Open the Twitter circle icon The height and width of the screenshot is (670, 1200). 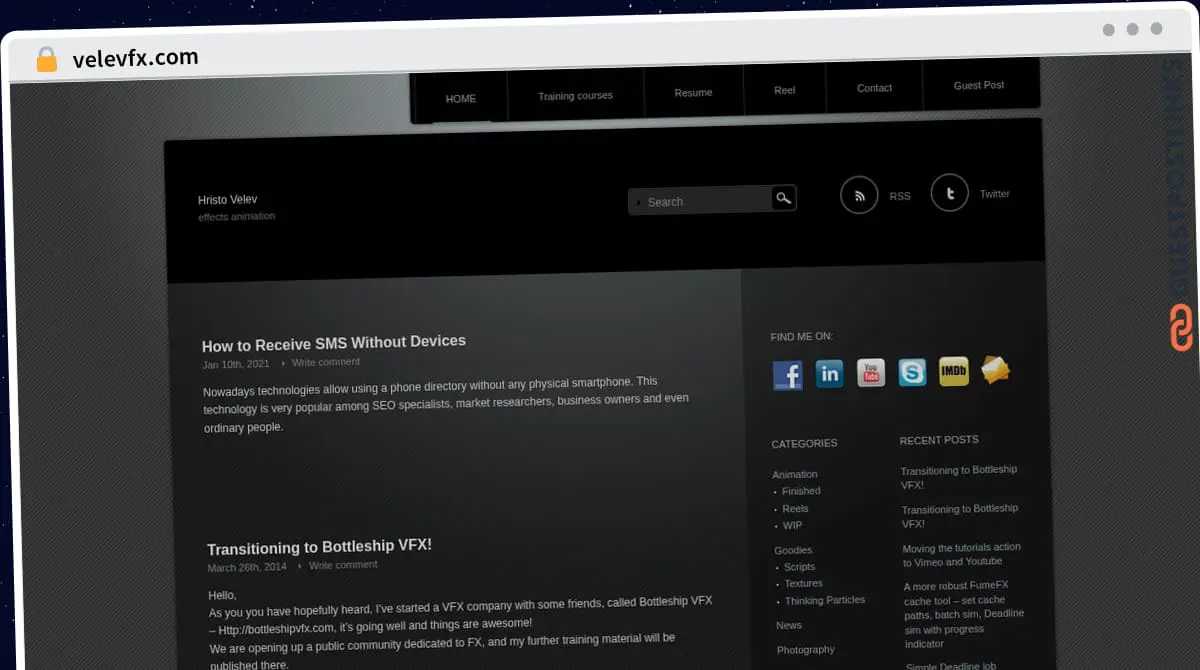(949, 193)
